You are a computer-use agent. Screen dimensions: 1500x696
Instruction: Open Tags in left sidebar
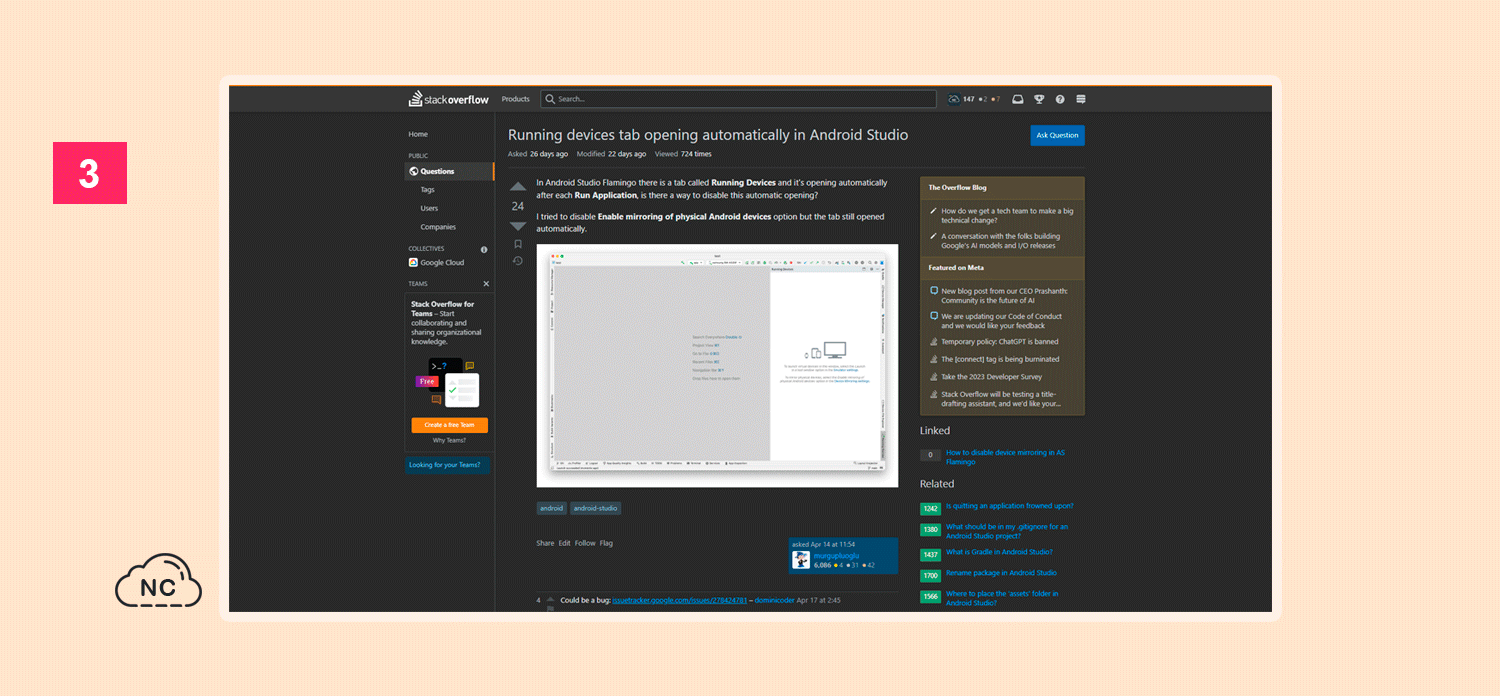(428, 190)
